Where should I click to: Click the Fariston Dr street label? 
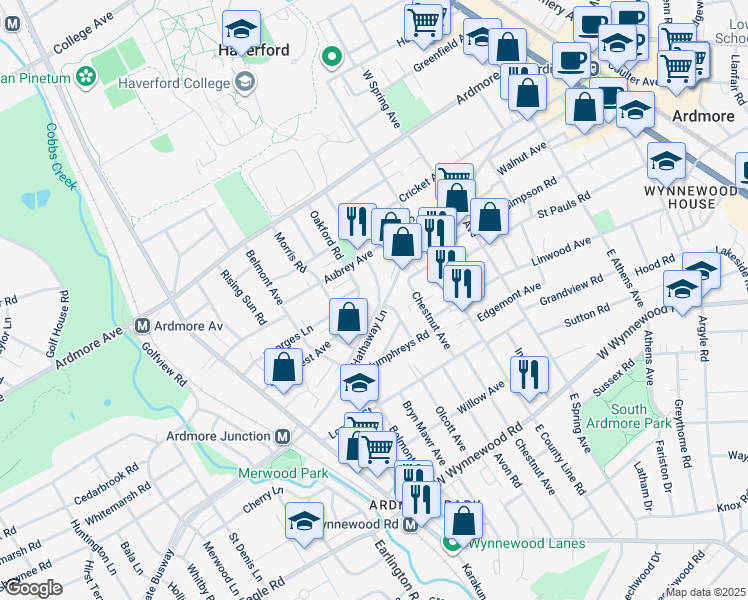click(664, 466)
